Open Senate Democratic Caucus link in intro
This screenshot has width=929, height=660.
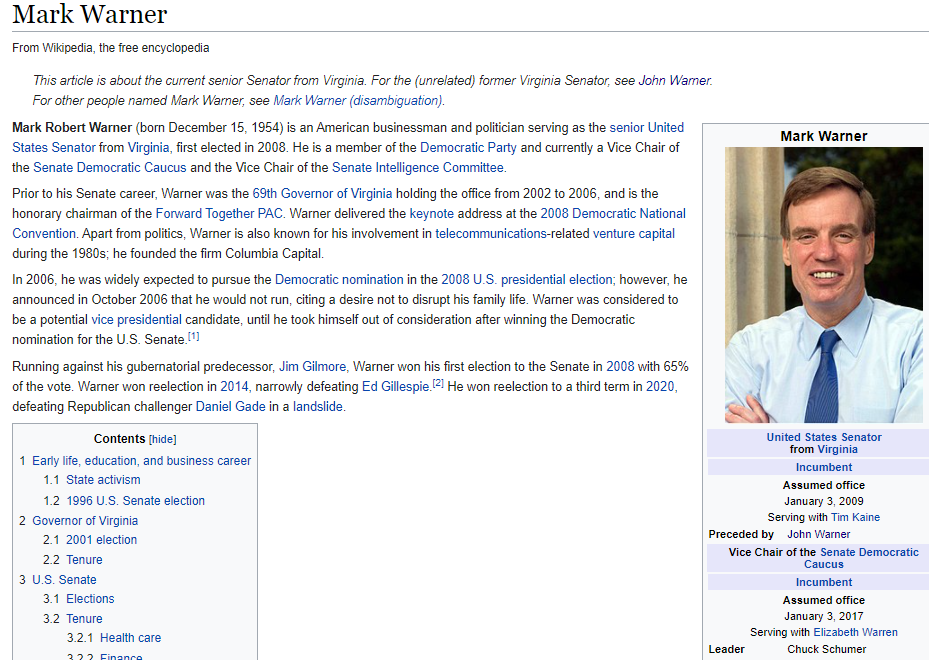click(x=110, y=168)
